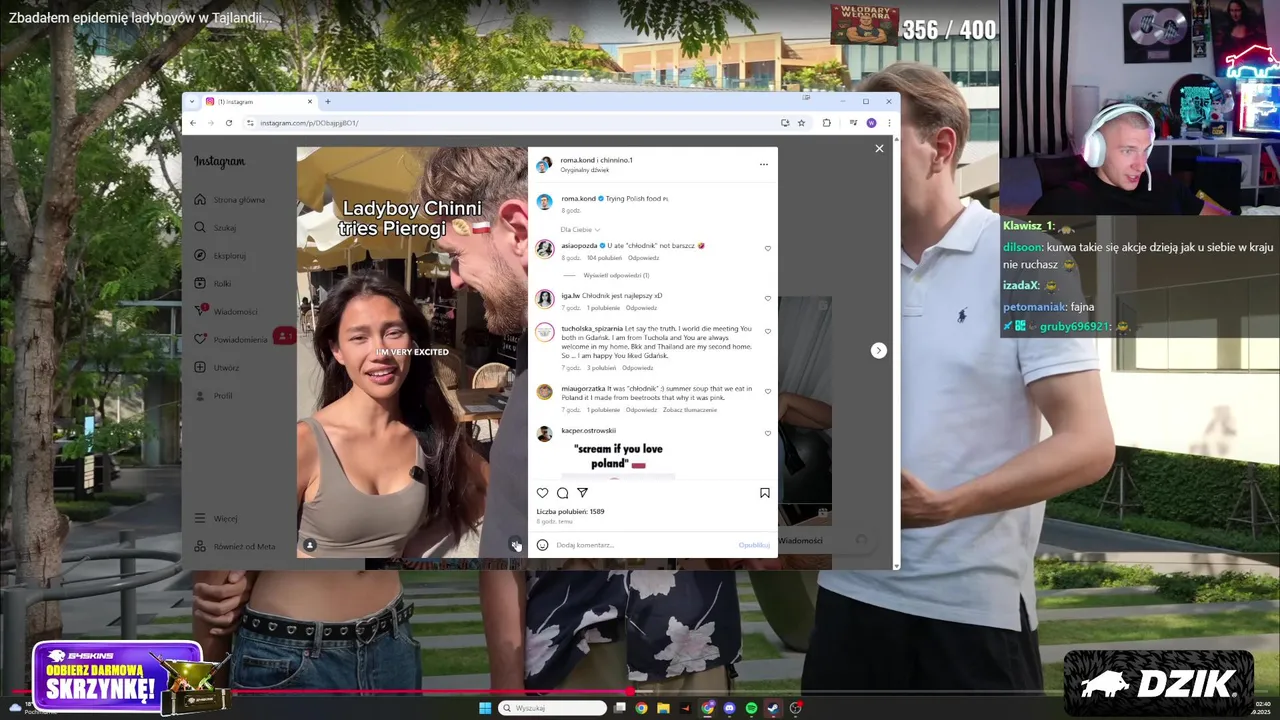This screenshot has height=720, width=1280.
Task: Like kacper.ostrowskii's comment heart
Action: (768, 433)
